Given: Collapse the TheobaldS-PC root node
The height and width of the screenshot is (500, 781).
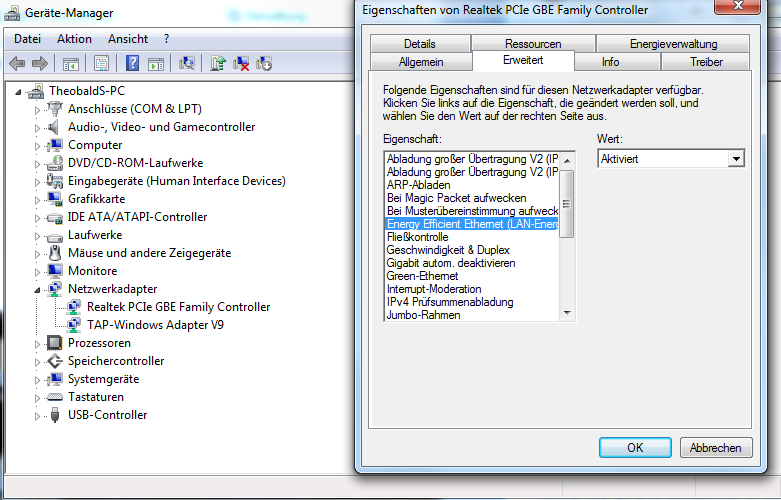Looking at the screenshot, I should (x=18, y=92).
